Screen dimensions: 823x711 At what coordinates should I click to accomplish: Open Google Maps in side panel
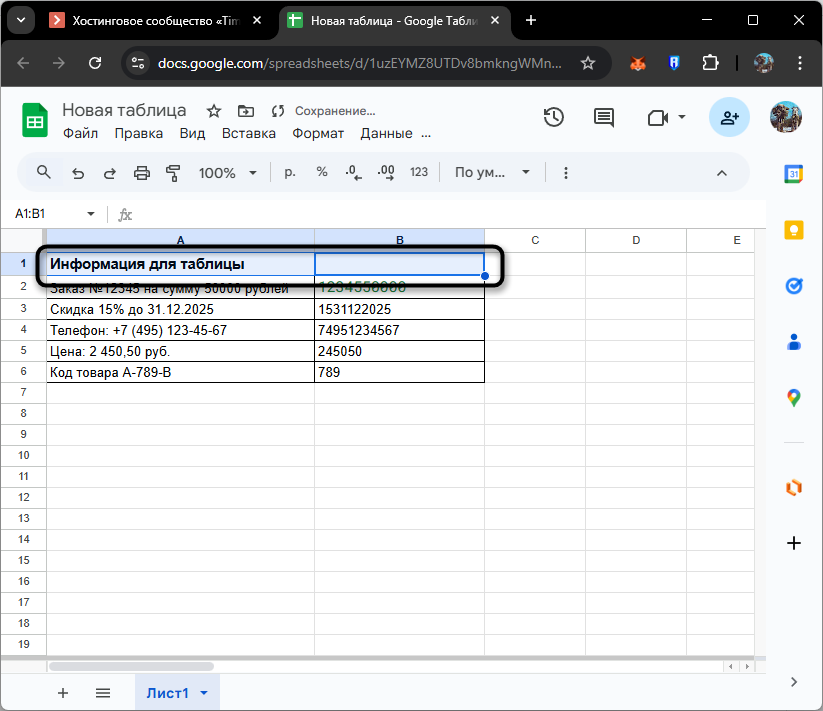[794, 398]
